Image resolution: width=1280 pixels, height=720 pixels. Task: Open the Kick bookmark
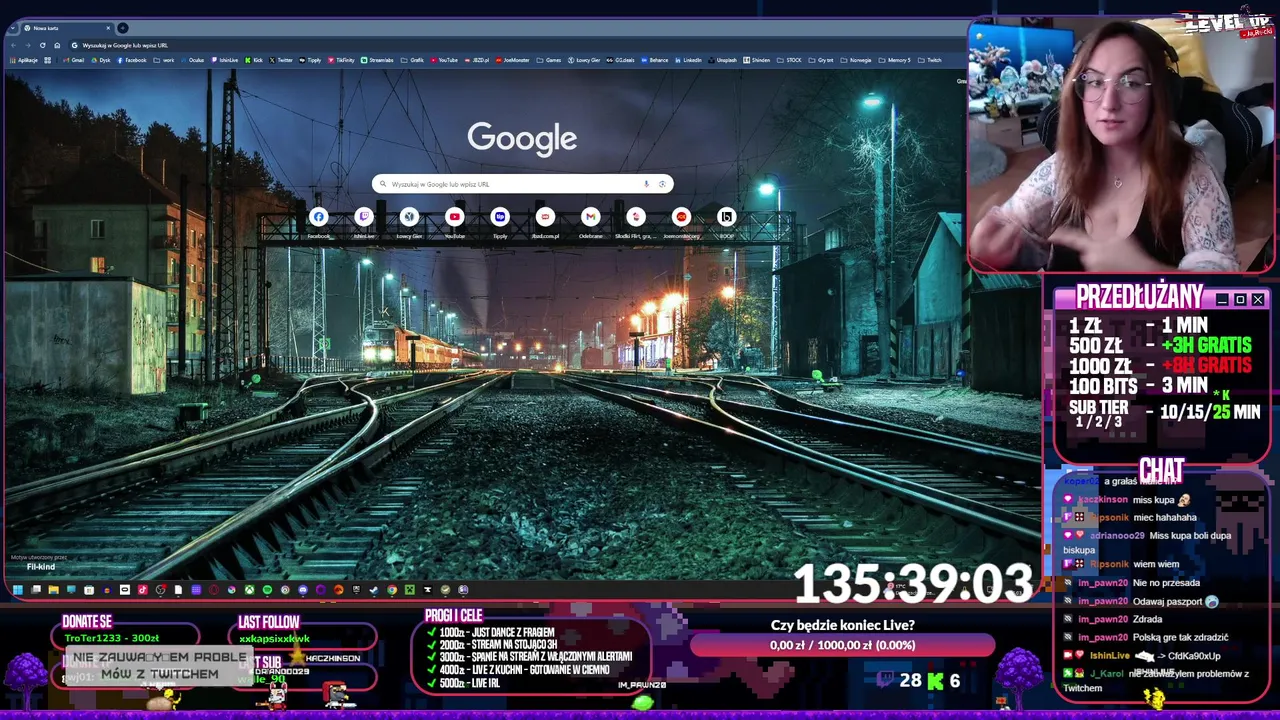click(x=254, y=60)
